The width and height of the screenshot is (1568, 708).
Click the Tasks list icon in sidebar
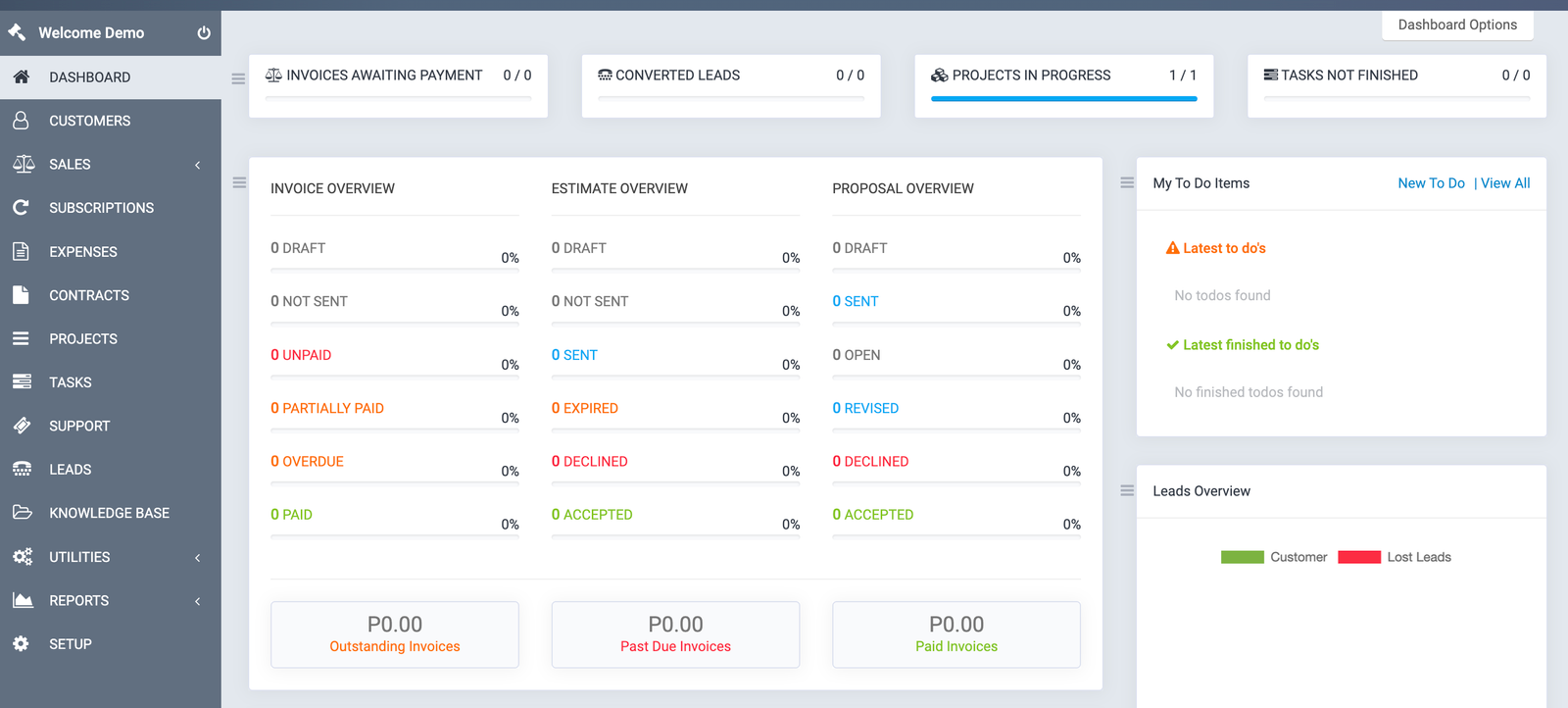tap(22, 382)
